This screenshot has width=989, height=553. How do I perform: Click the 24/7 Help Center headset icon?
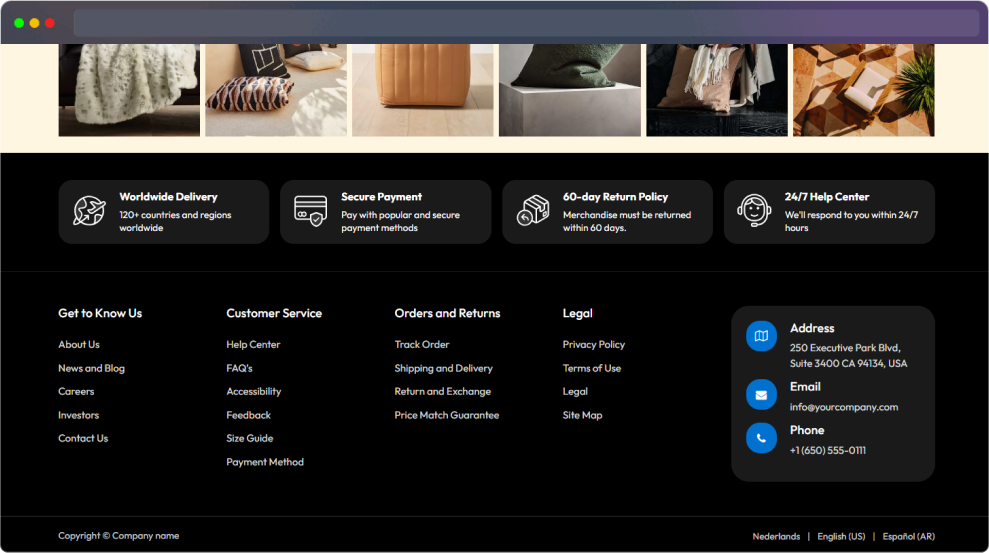coord(754,210)
